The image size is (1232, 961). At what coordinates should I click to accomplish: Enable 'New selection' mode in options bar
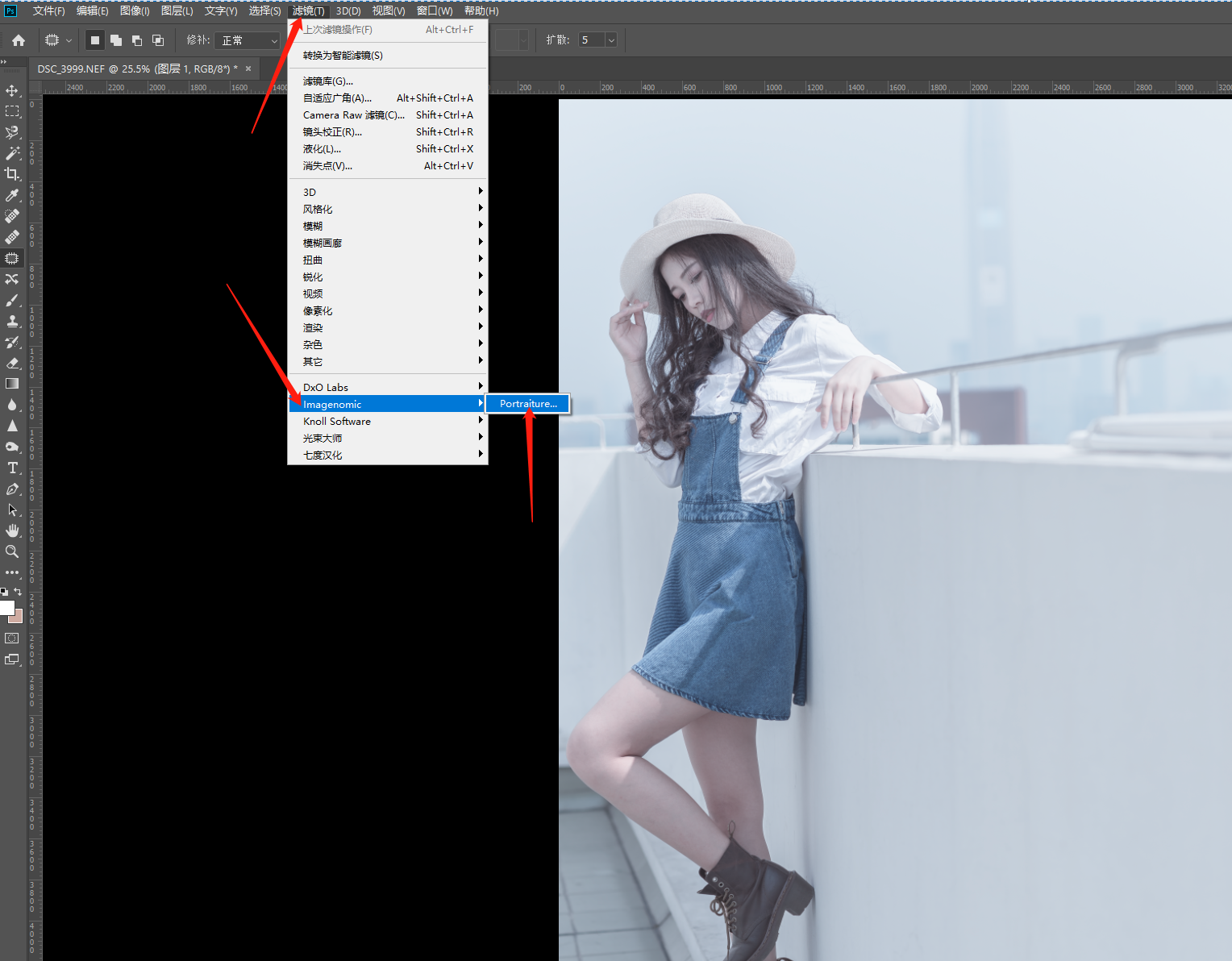point(95,40)
